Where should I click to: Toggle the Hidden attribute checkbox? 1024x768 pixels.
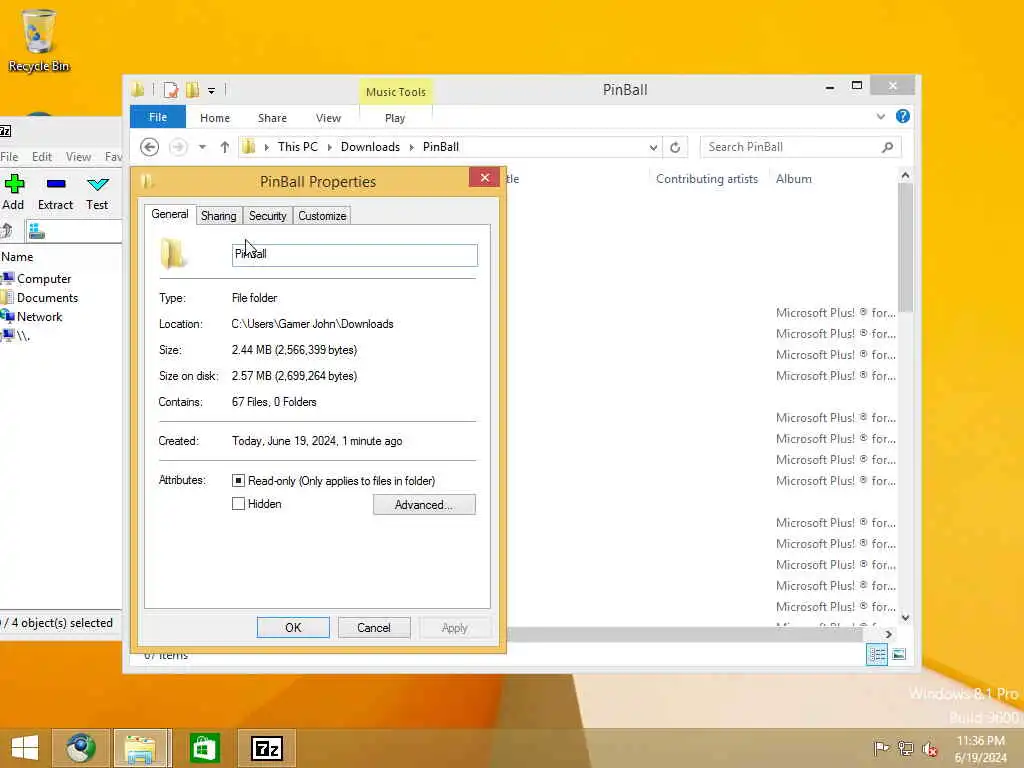238,504
